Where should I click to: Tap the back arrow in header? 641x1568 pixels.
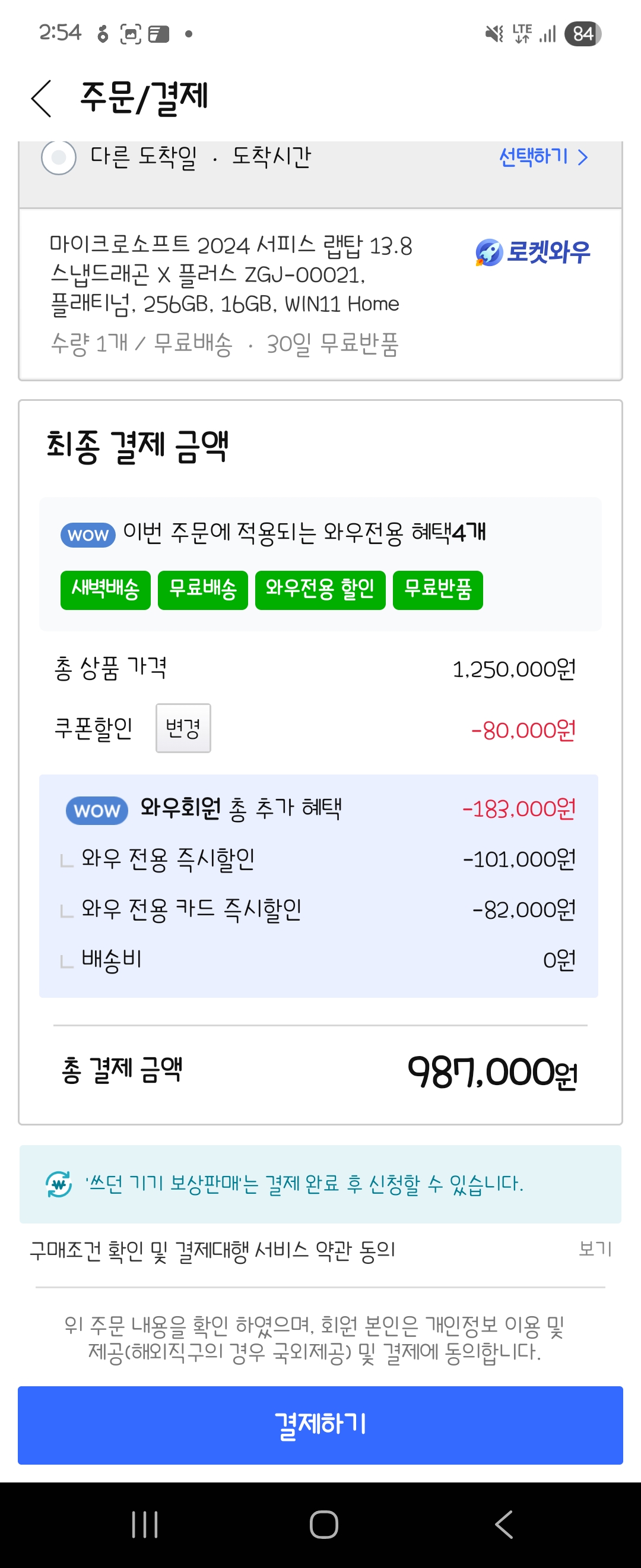pos(42,98)
